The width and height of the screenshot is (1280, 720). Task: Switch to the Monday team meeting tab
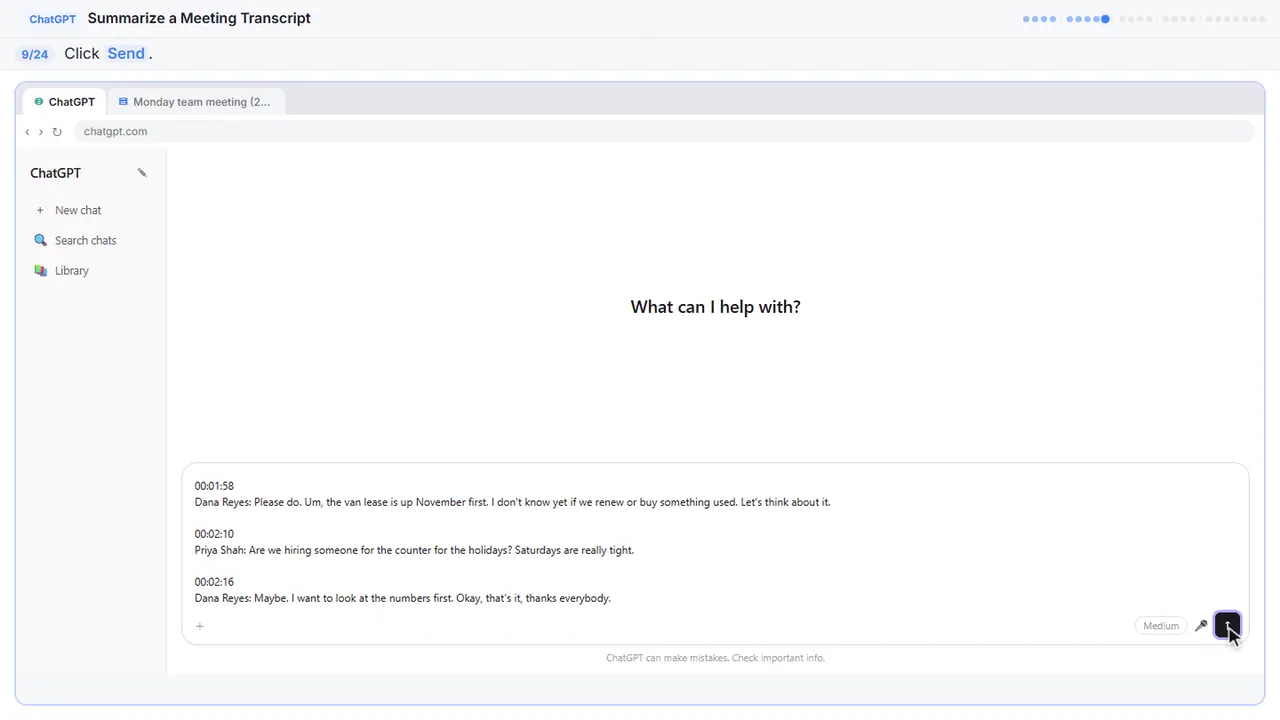tap(194, 102)
